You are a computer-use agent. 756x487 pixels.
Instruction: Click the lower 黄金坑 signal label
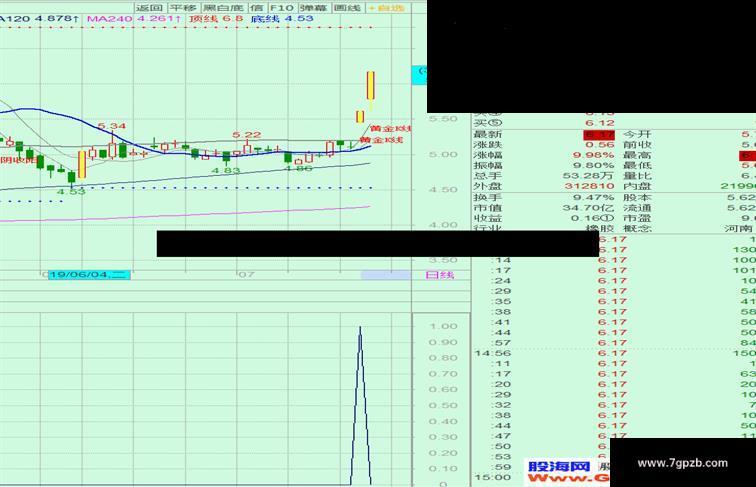(x=381, y=140)
